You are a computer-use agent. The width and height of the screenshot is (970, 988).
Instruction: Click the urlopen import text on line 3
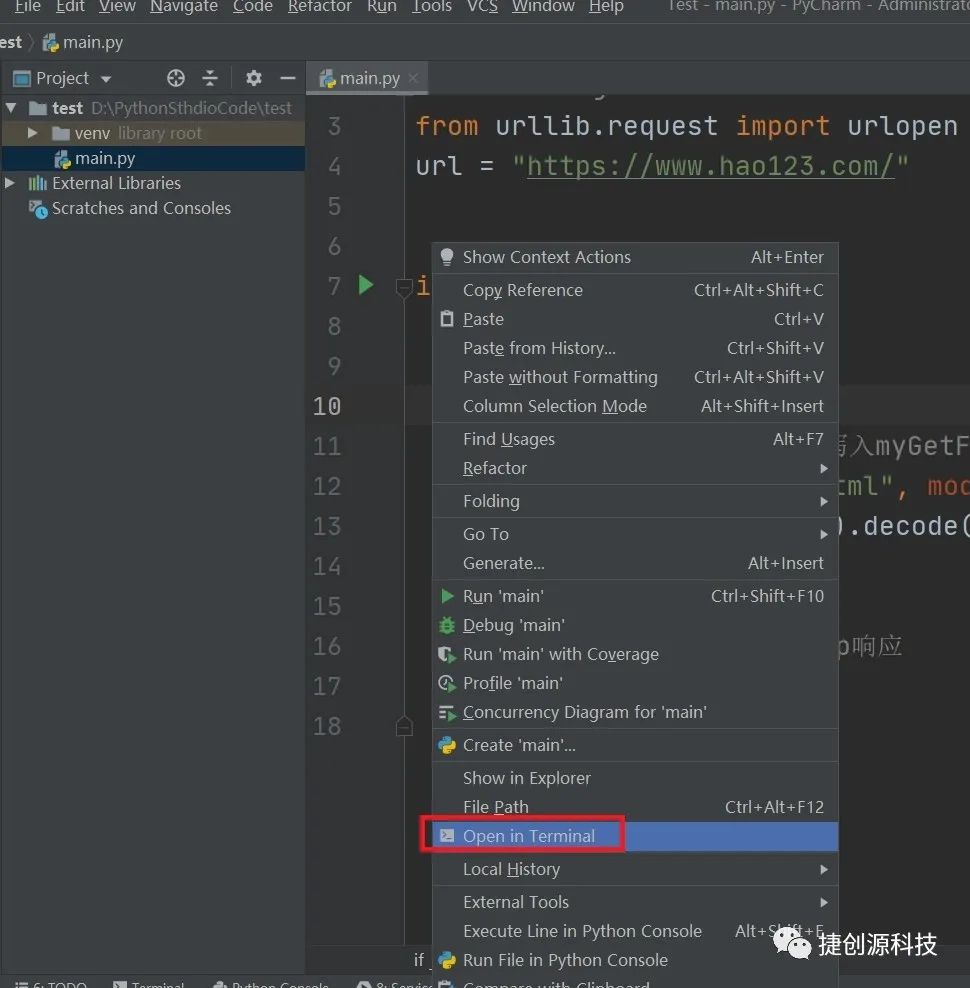click(903, 126)
